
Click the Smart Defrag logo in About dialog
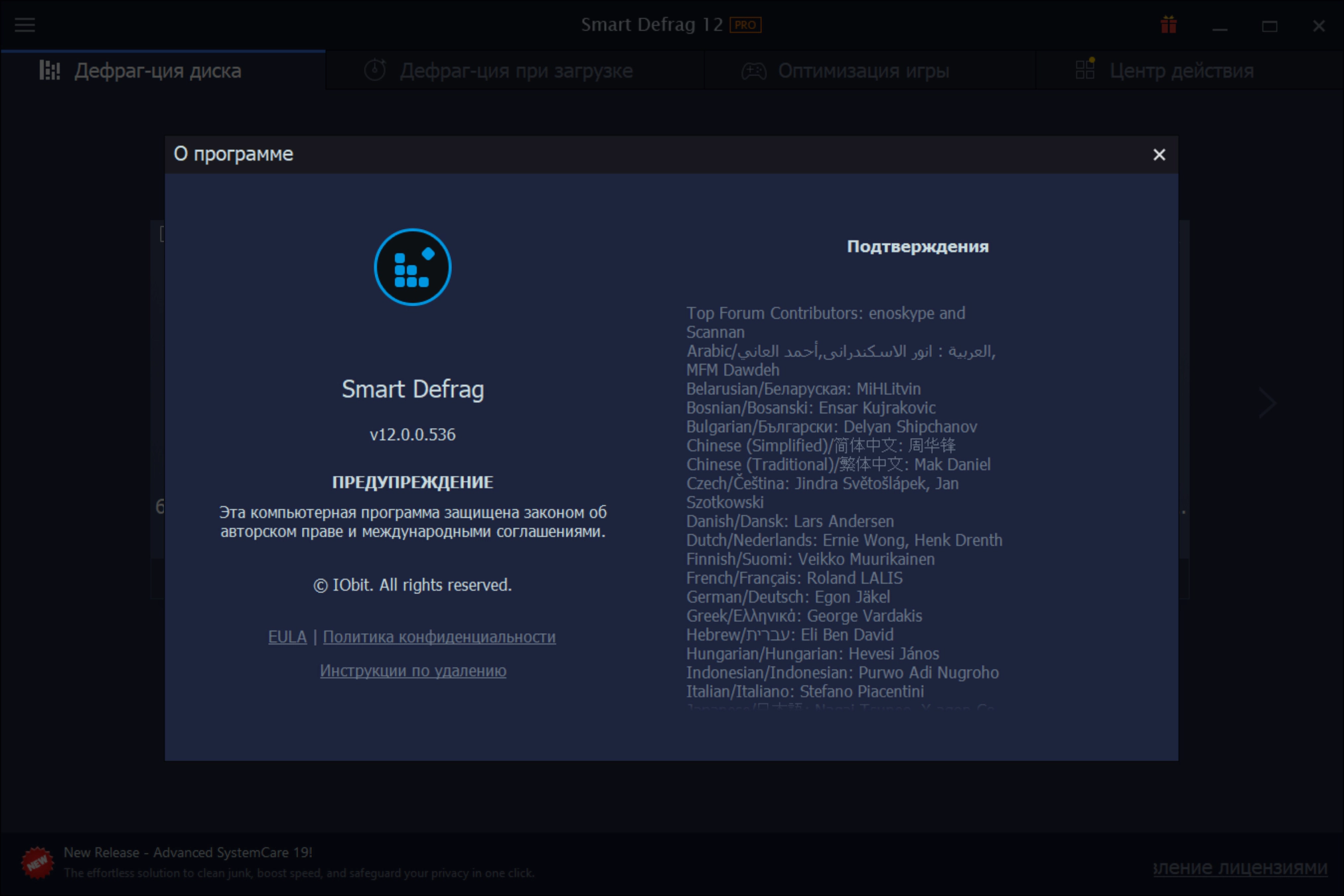[412, 267]
